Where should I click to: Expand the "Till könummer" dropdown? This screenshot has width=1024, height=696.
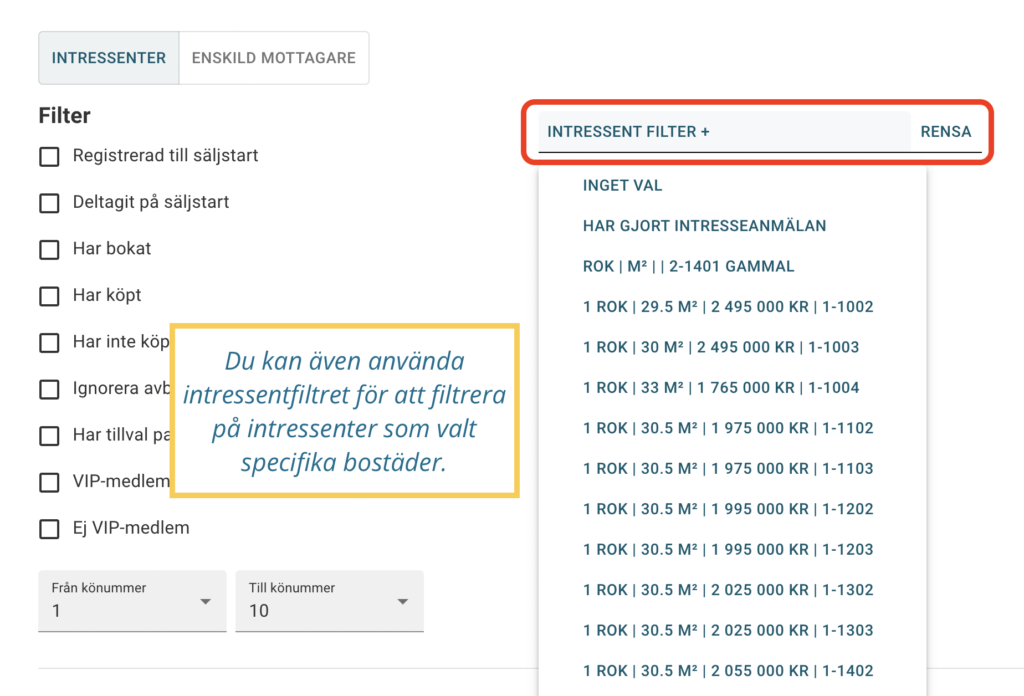(329, 601)
